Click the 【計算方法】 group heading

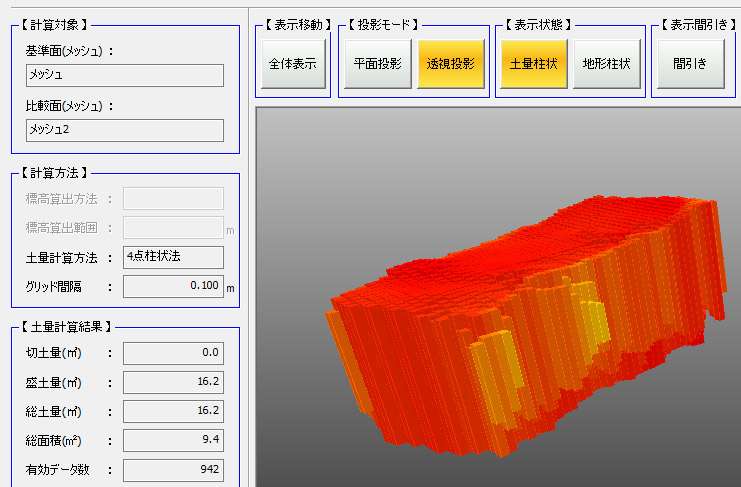coord(54,173)
